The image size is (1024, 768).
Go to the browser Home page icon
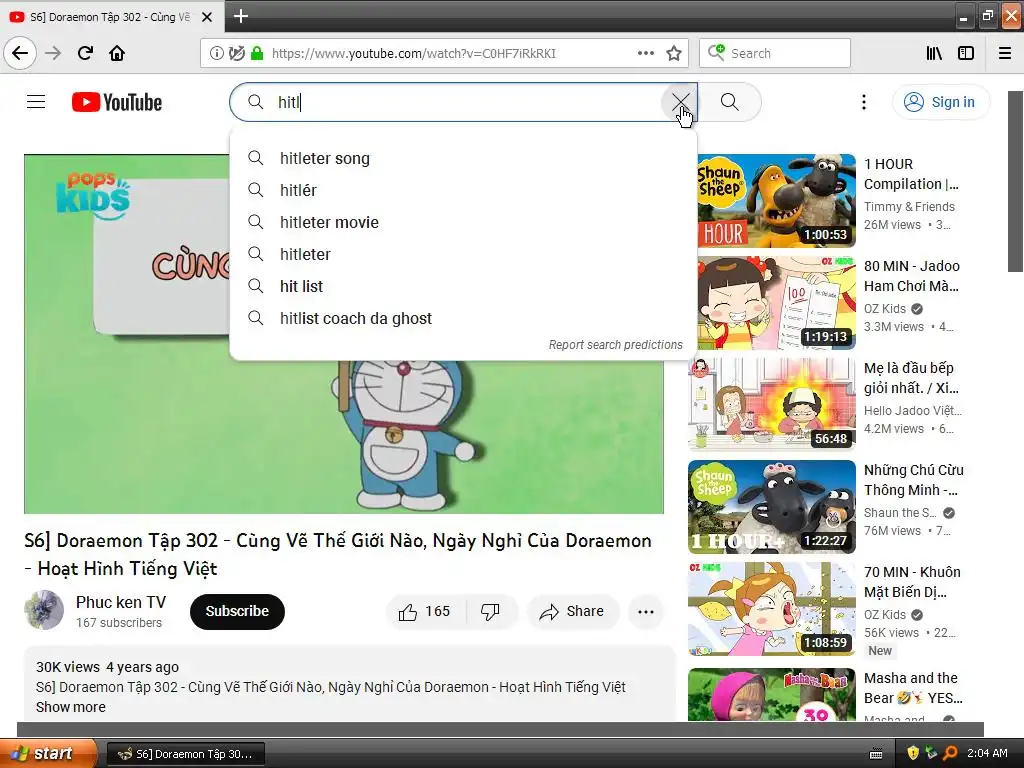(x=117, y=53)
